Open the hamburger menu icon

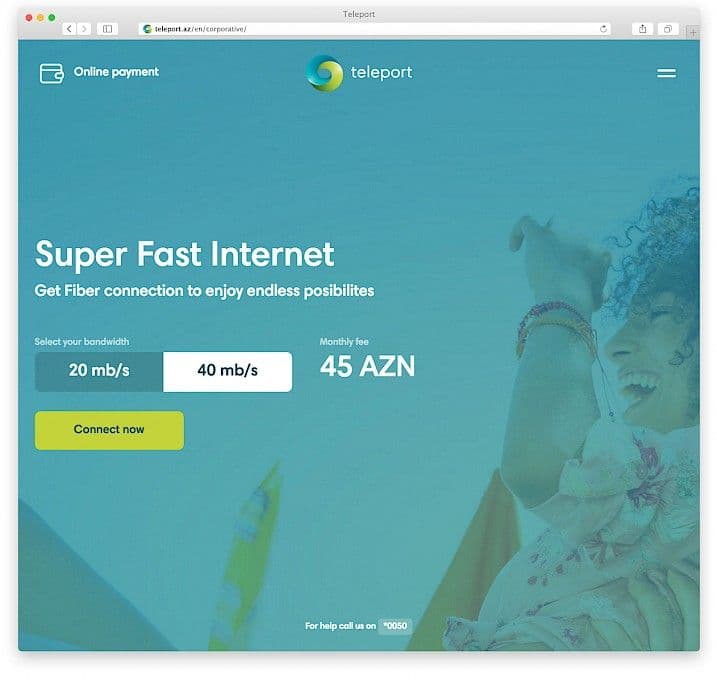(666, 73)
